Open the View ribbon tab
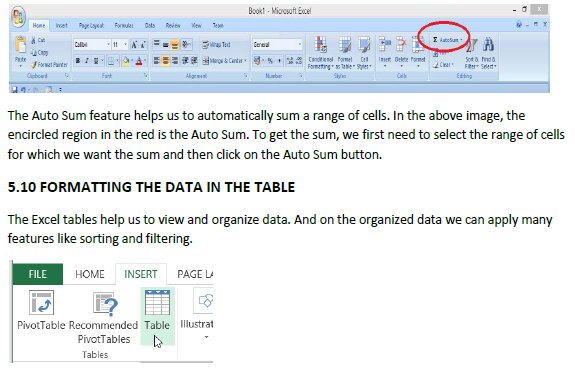Viewport: 575px width, 375px height. pos(196,25)
